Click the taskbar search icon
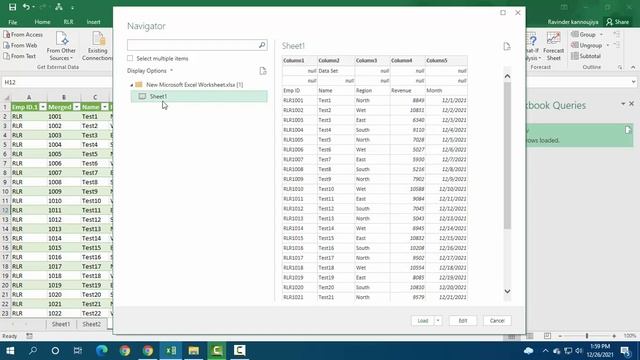Viewport: 640px width, 360px height. [x=33, y=351]
